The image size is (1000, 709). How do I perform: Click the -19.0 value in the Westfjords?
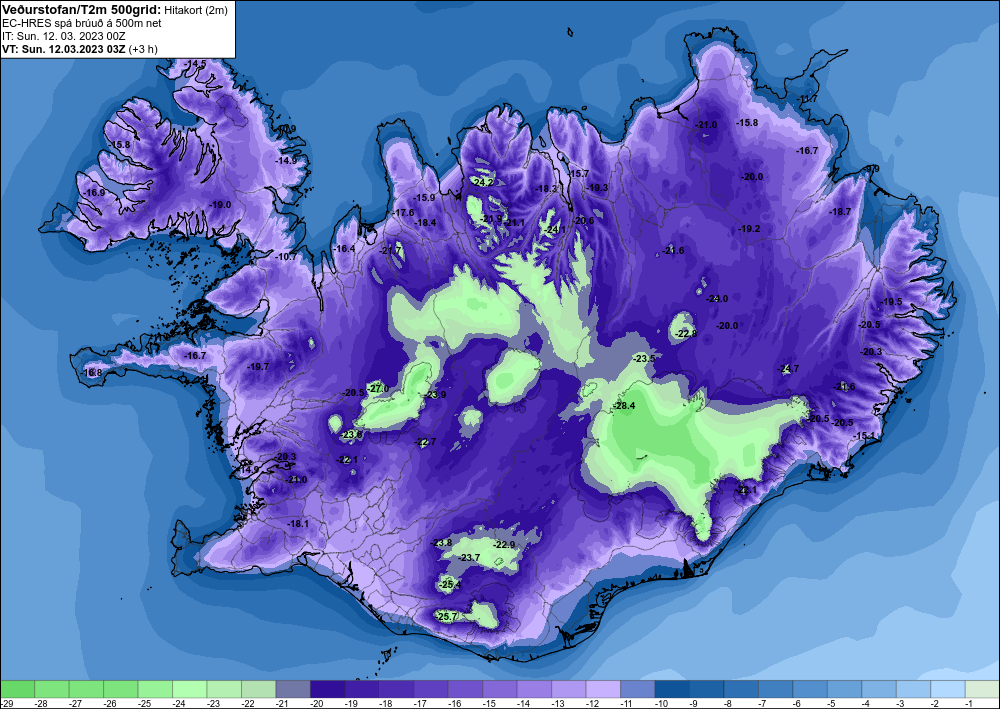click(x=220, y=205)
